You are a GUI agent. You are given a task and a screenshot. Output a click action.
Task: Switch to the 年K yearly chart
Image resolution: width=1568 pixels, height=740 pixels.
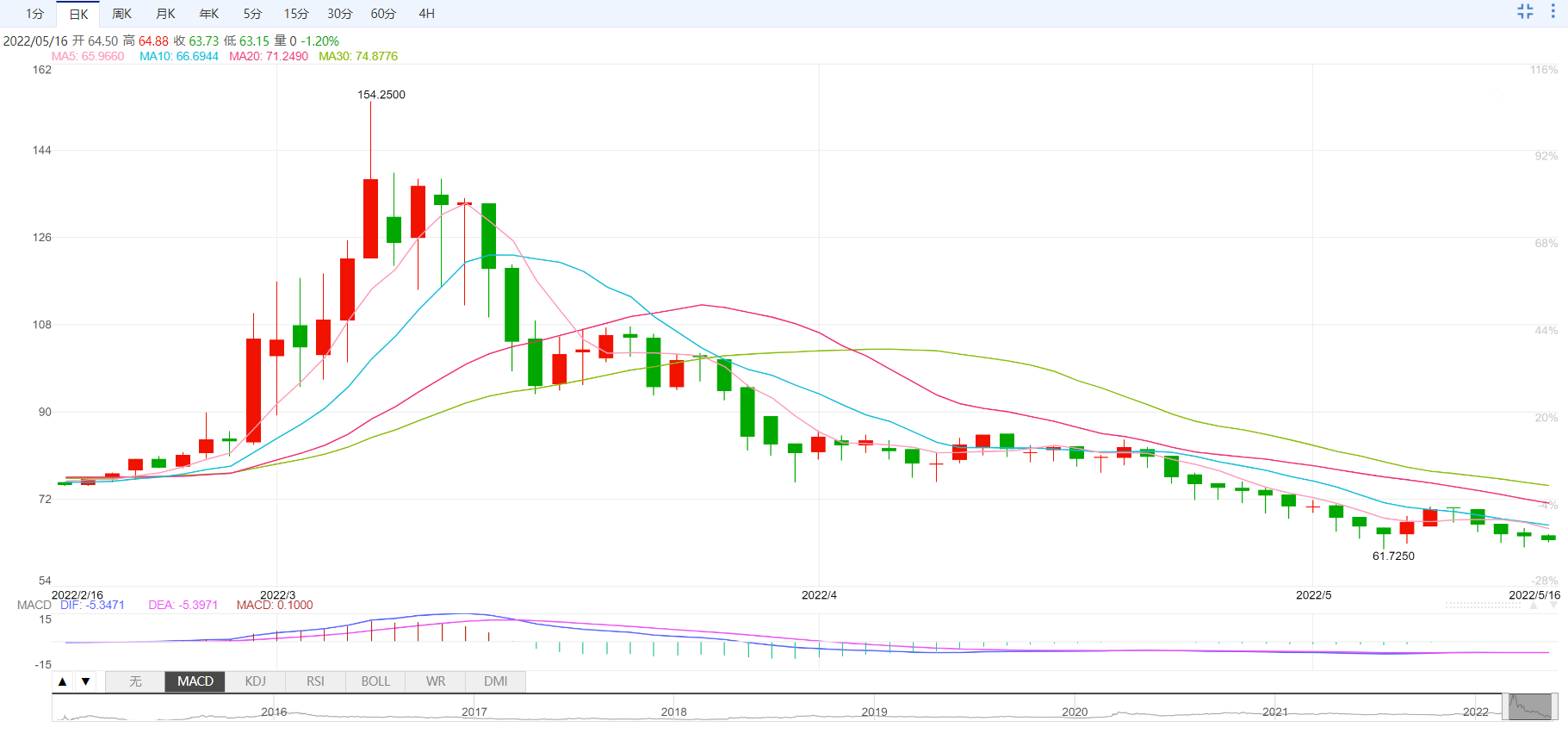(x=208, y=14)
